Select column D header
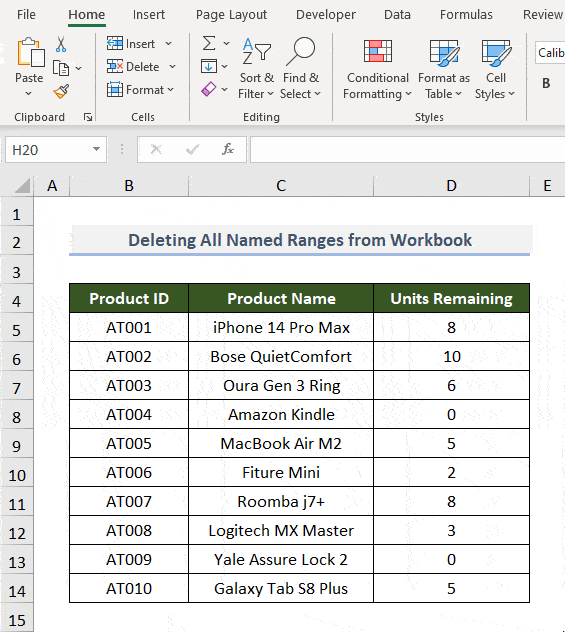The height and width of the screenshot is (632, 565). click(451, 186)
